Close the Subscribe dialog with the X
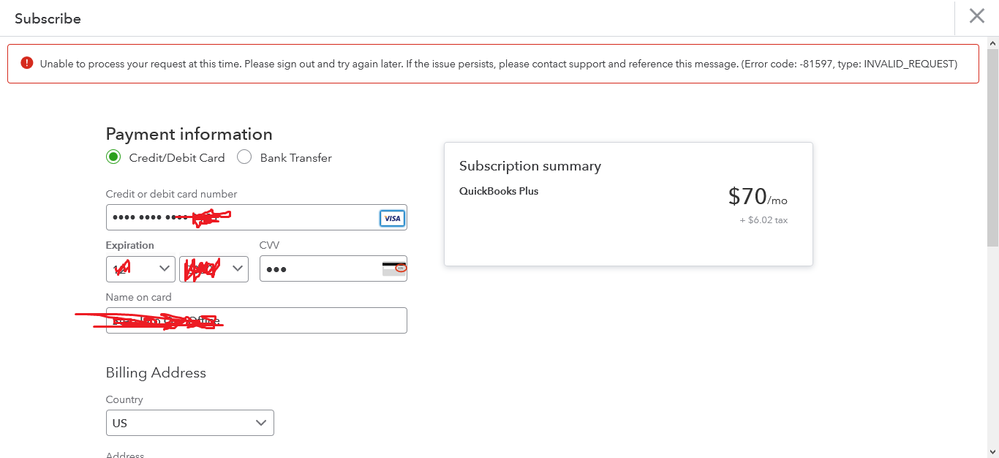This screenshot has width=999, height=458. pos(976,17)
